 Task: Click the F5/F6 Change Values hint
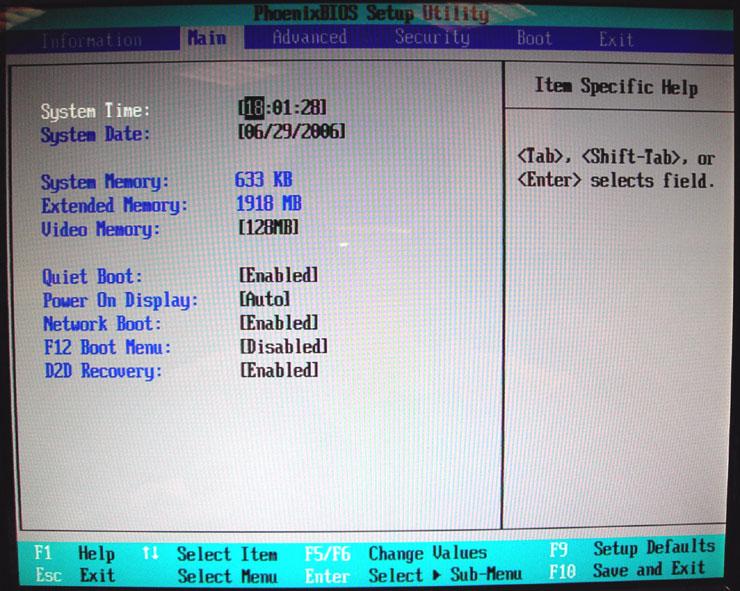(395, 553)
